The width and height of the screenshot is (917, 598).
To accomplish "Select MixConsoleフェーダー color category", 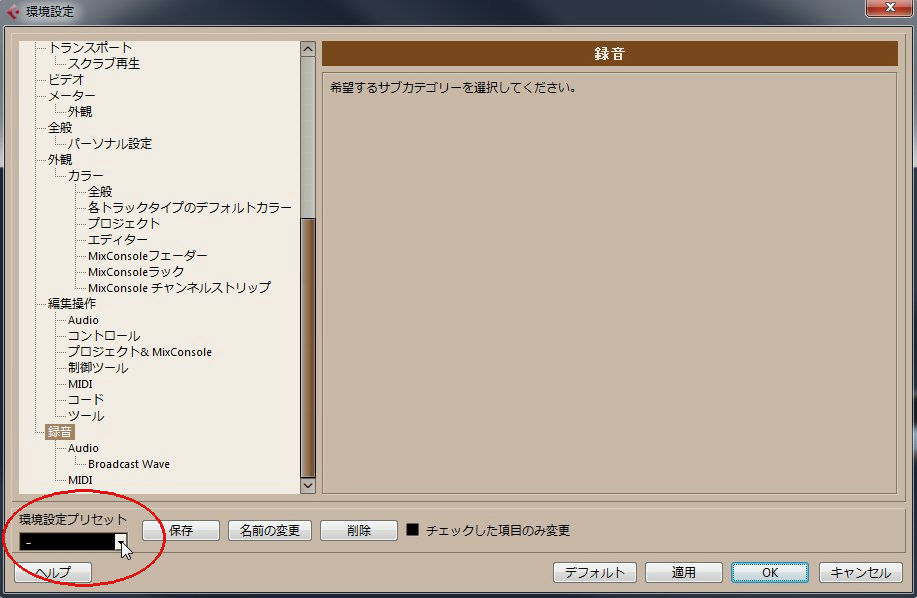I will pos(148,256).
